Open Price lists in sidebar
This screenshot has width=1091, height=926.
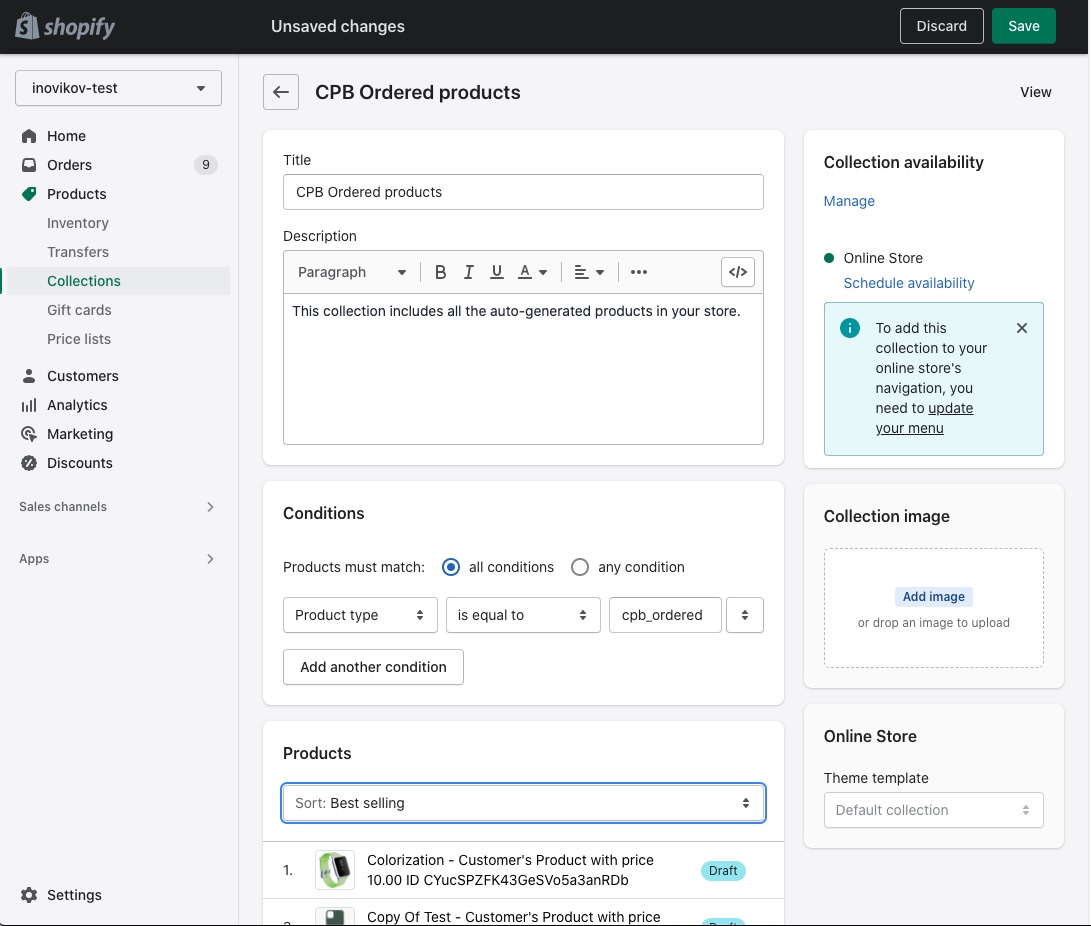click(79, 340)
